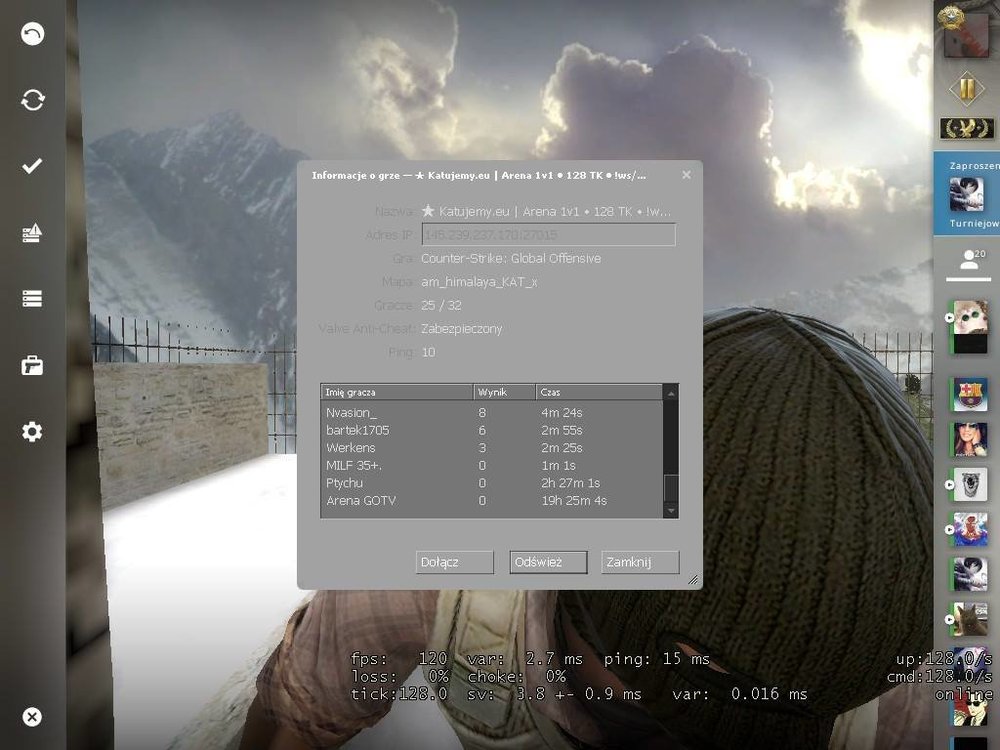Sort by Czas column header
The height and width of the screenshot is (750, 1000).
599,392
